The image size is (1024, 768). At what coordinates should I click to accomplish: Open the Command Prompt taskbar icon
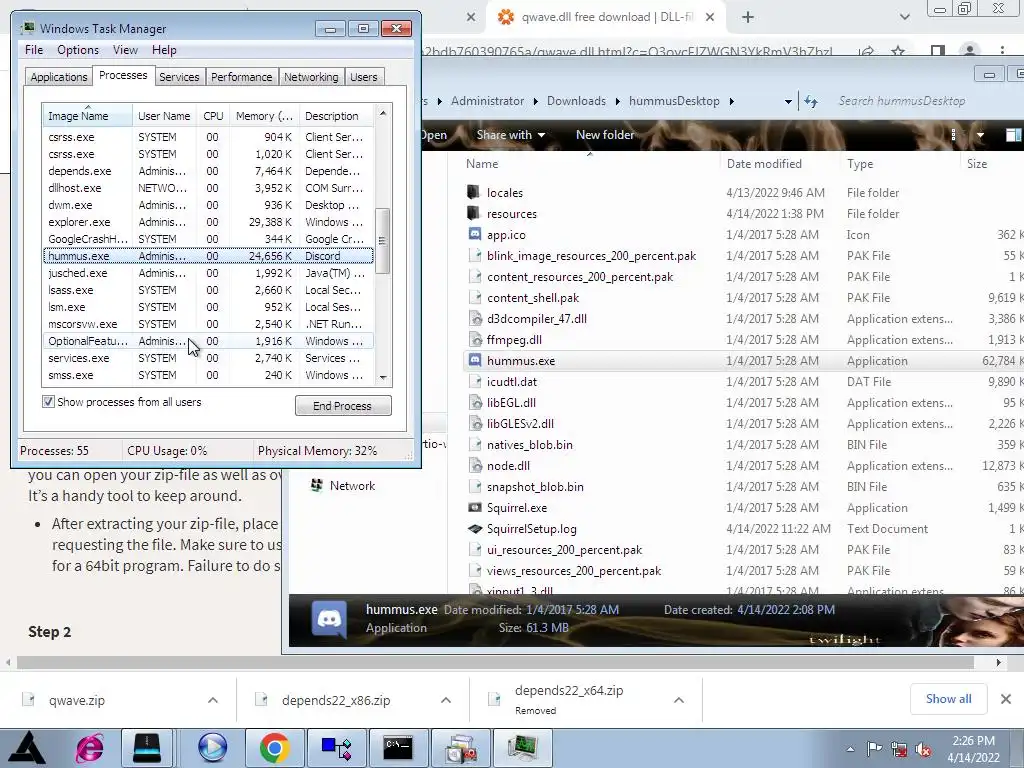click(398, 748)
